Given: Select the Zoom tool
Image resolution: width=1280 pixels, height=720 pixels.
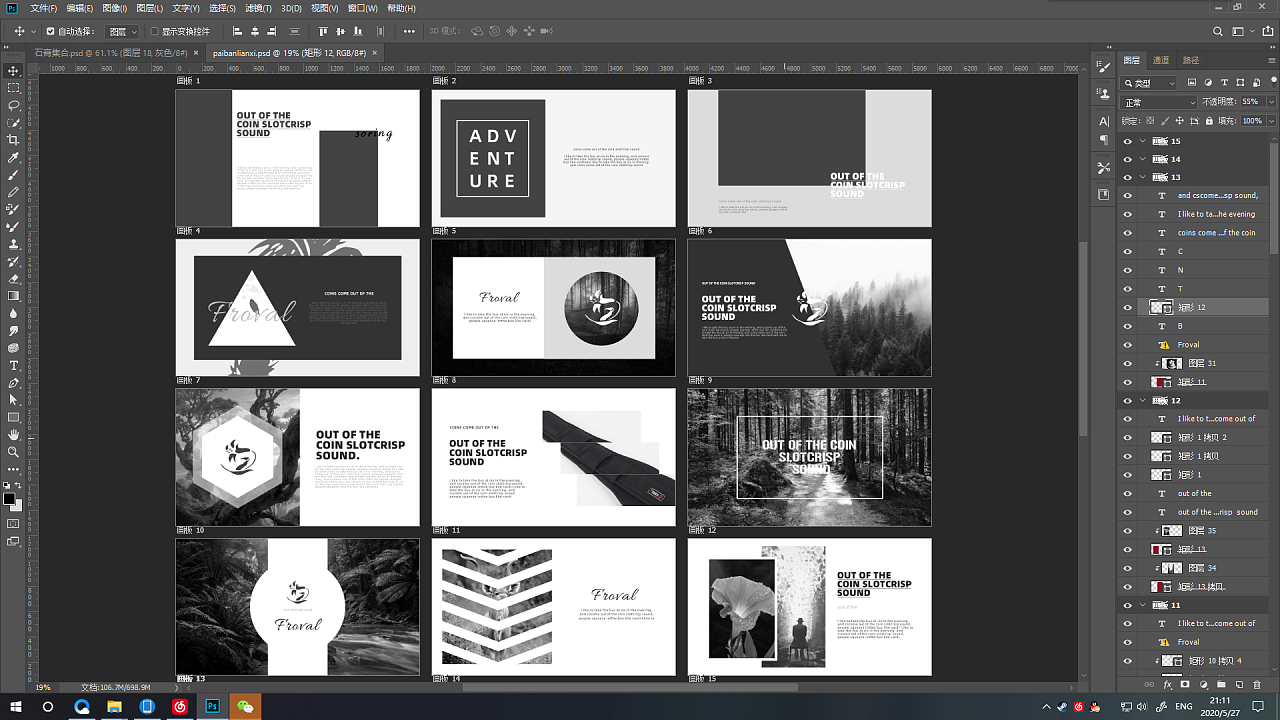Looking at the screenshot, I should click(x=14, y=452).
